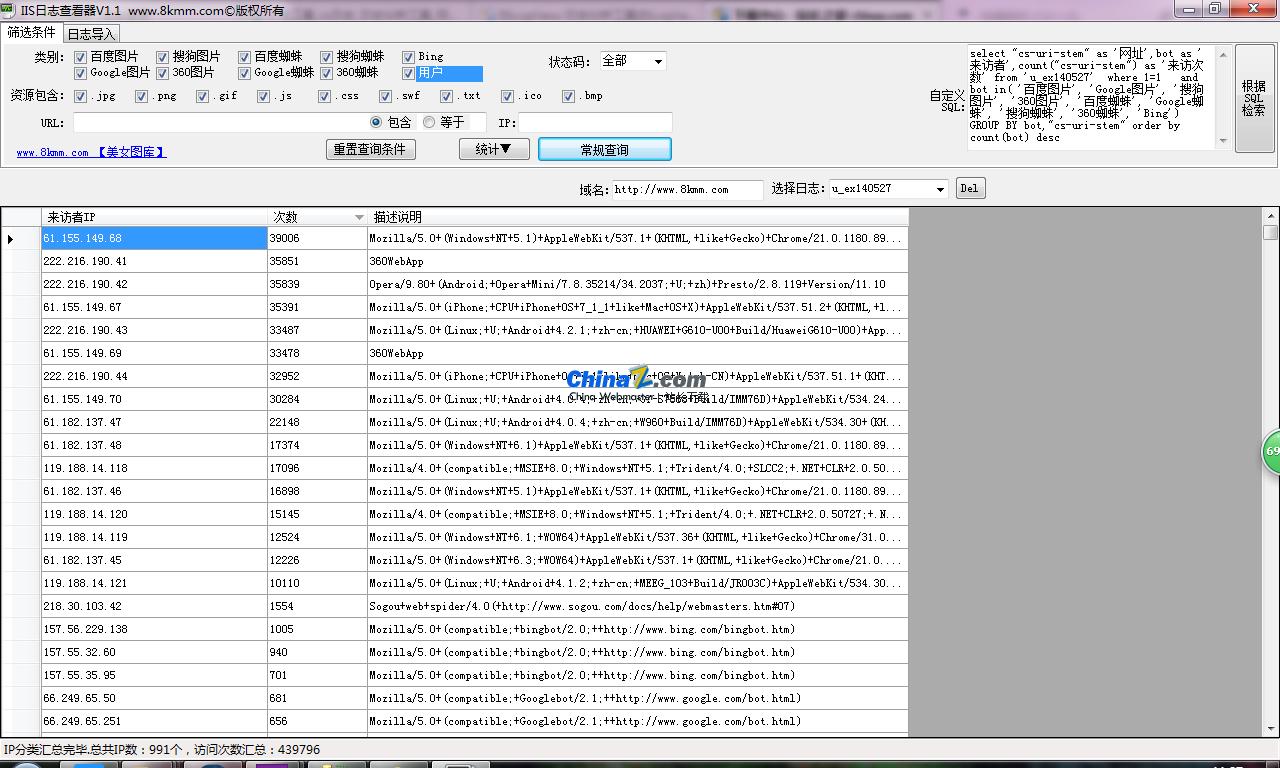Open the 次数 column sort arrow
Viewport: 1280px width, 768px height.
click(359, 217)
